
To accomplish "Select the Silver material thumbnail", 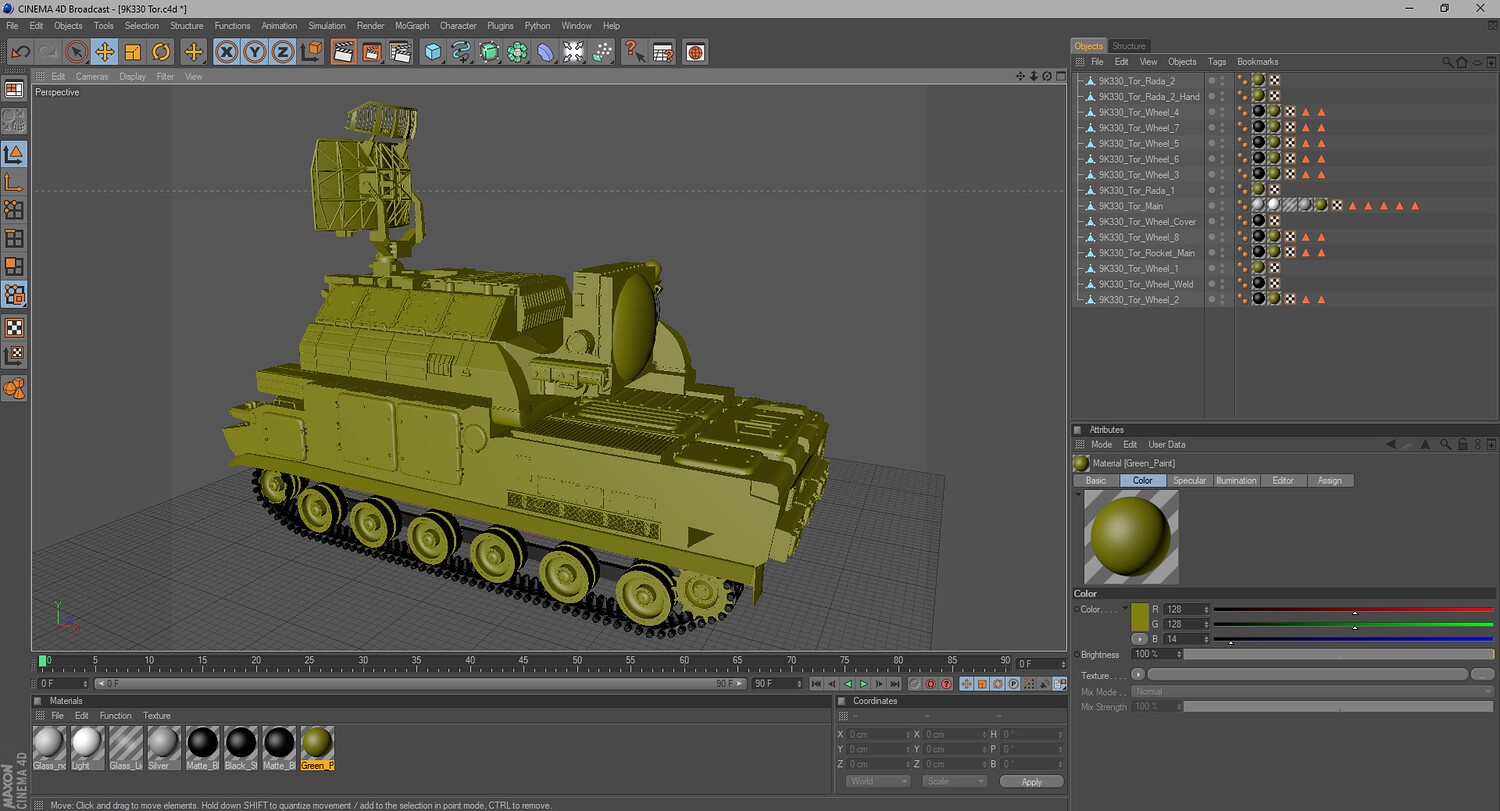I will (x=164, y=748).
